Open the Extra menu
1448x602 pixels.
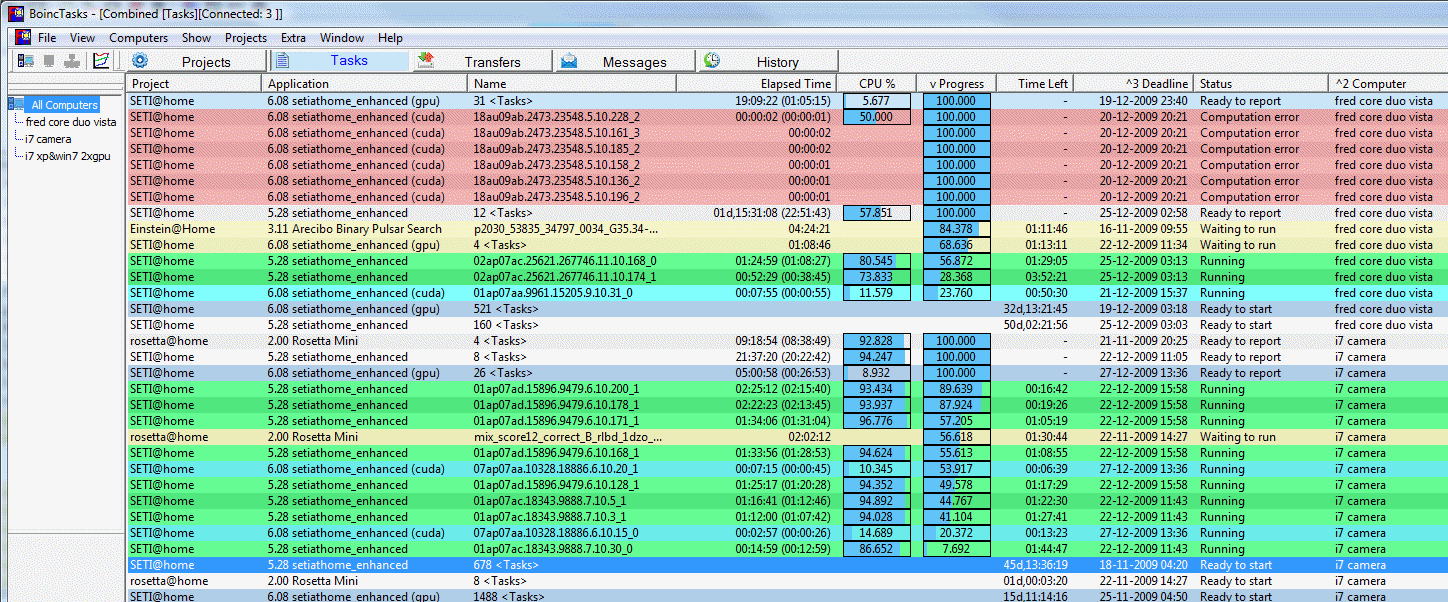(x=293, y=38)
